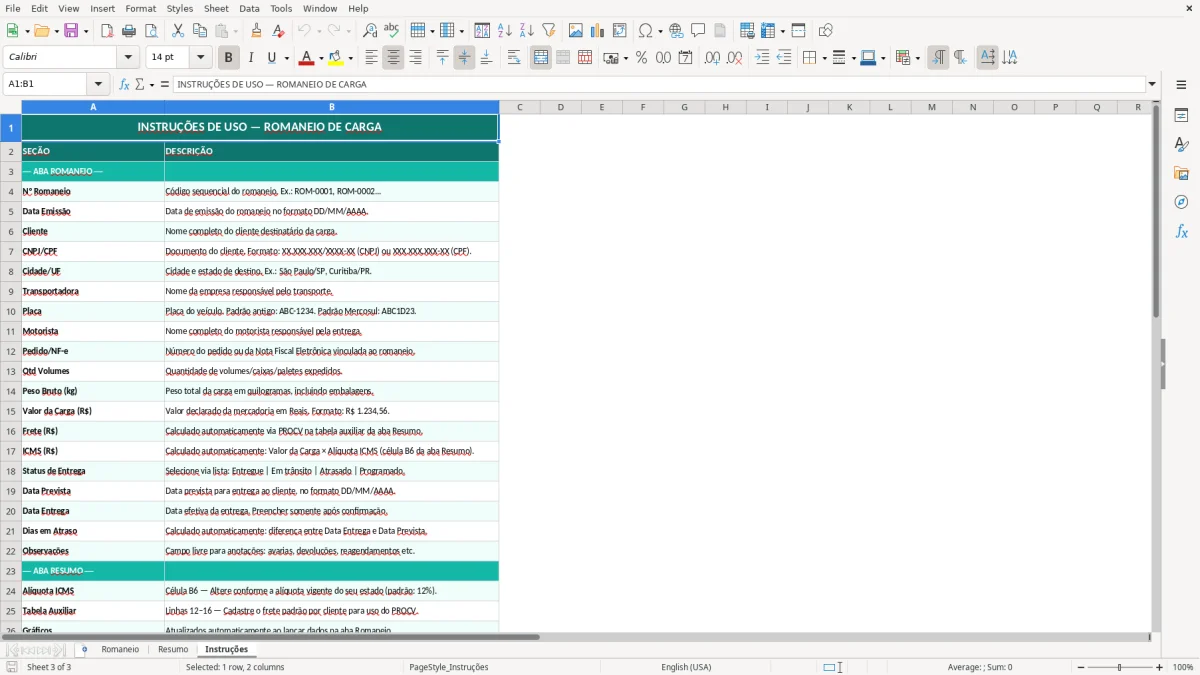Open the Function Wizard fx icon
1200x675 pixels.
pos(124,84)
